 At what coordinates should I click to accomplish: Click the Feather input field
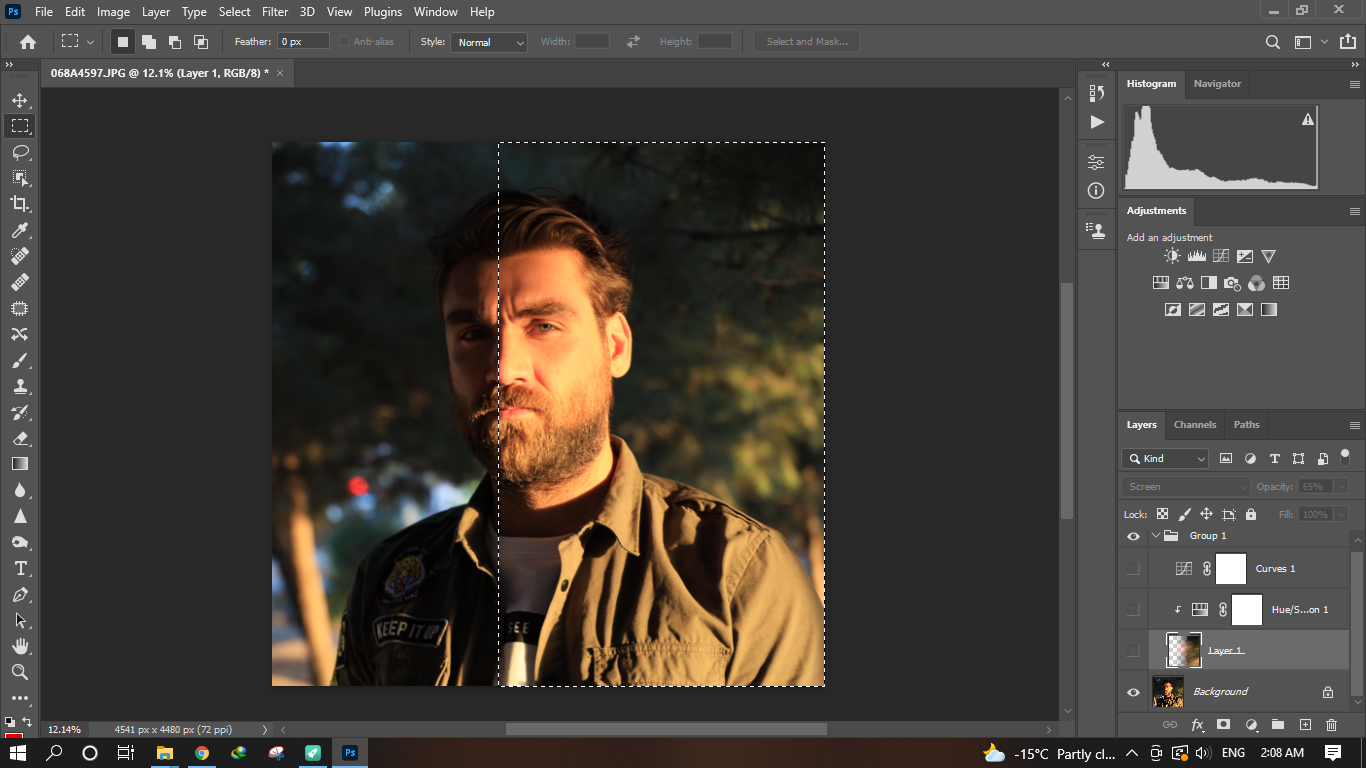click(304, 42)
